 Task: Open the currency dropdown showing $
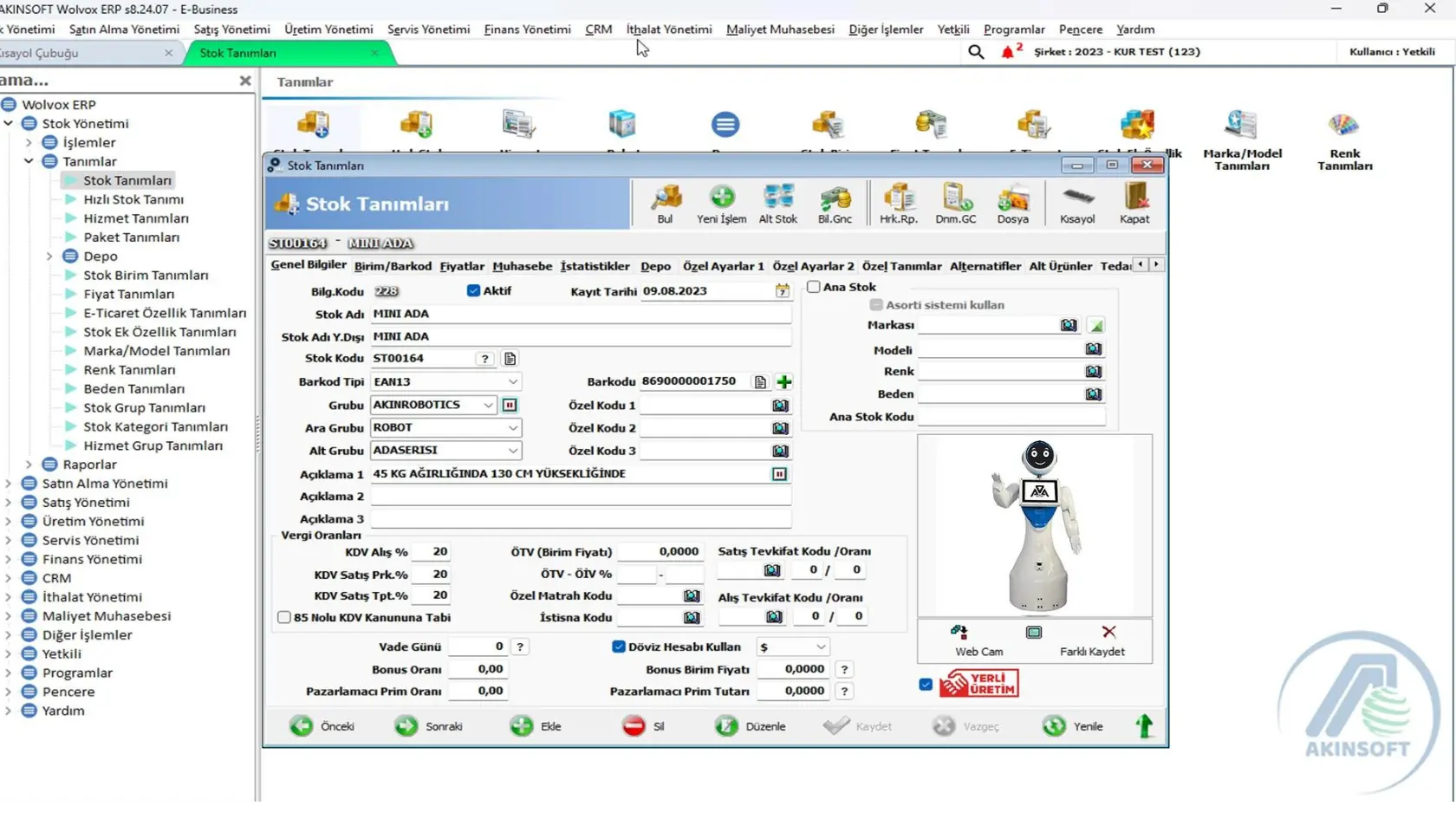(x=820, y=647)
